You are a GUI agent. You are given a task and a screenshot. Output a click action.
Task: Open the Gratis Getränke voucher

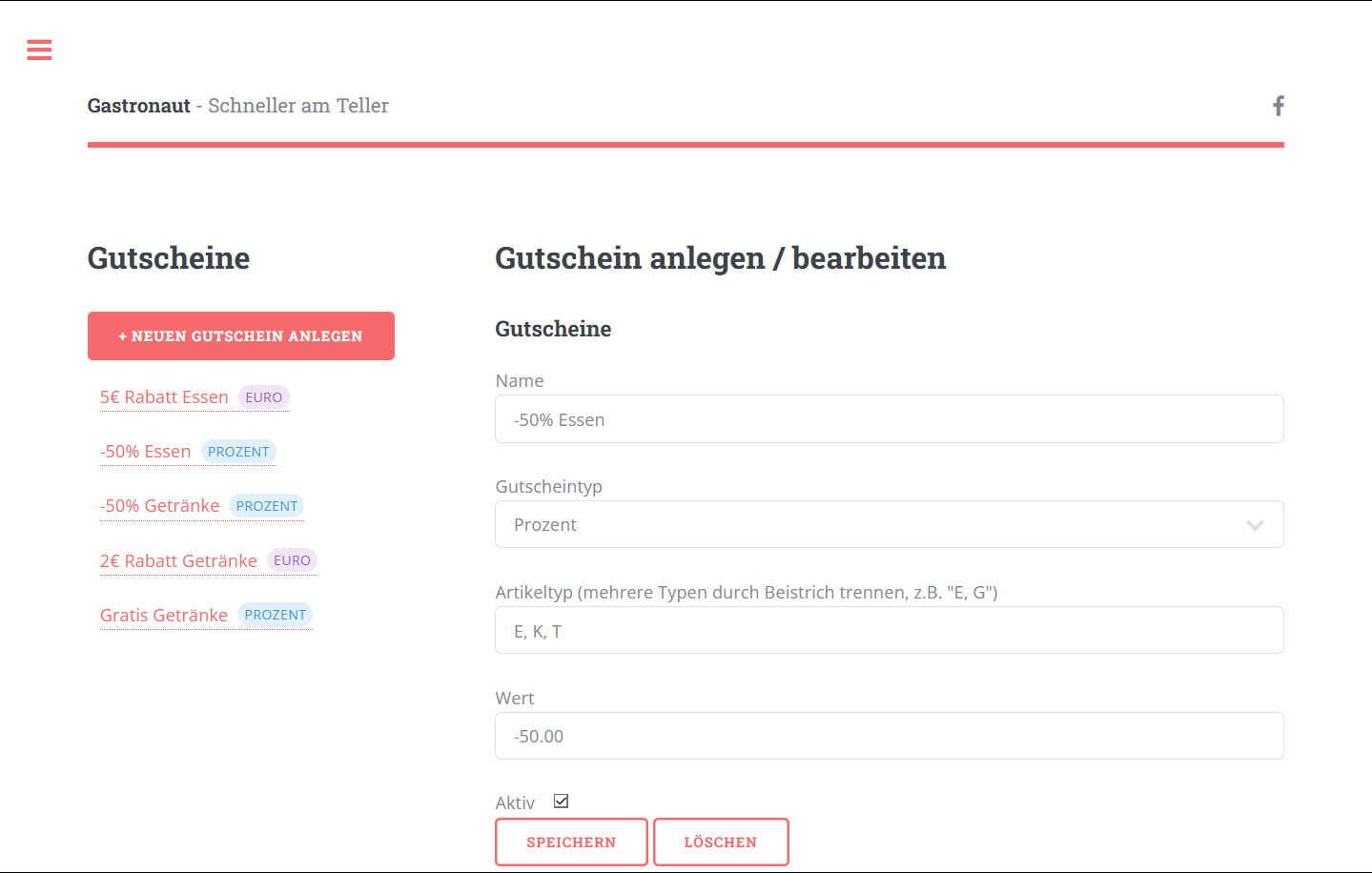coord(163,615)
